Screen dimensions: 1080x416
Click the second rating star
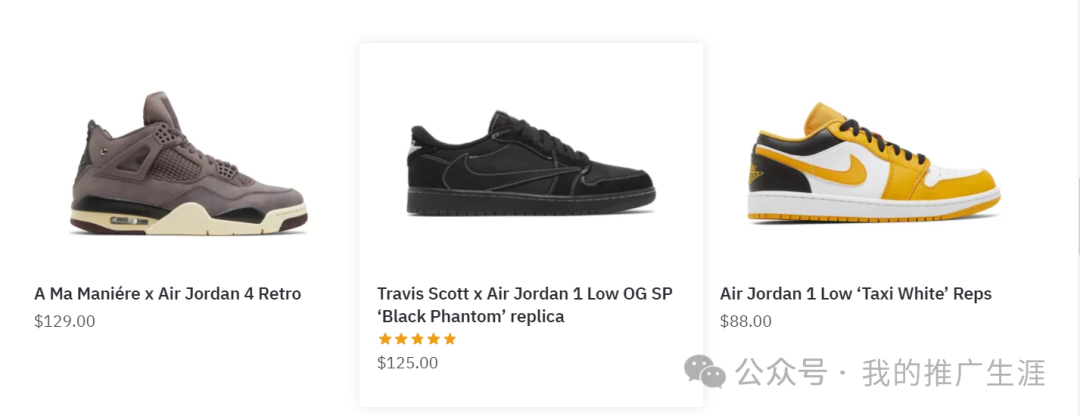pyautogui.click(x=401, y=339)
